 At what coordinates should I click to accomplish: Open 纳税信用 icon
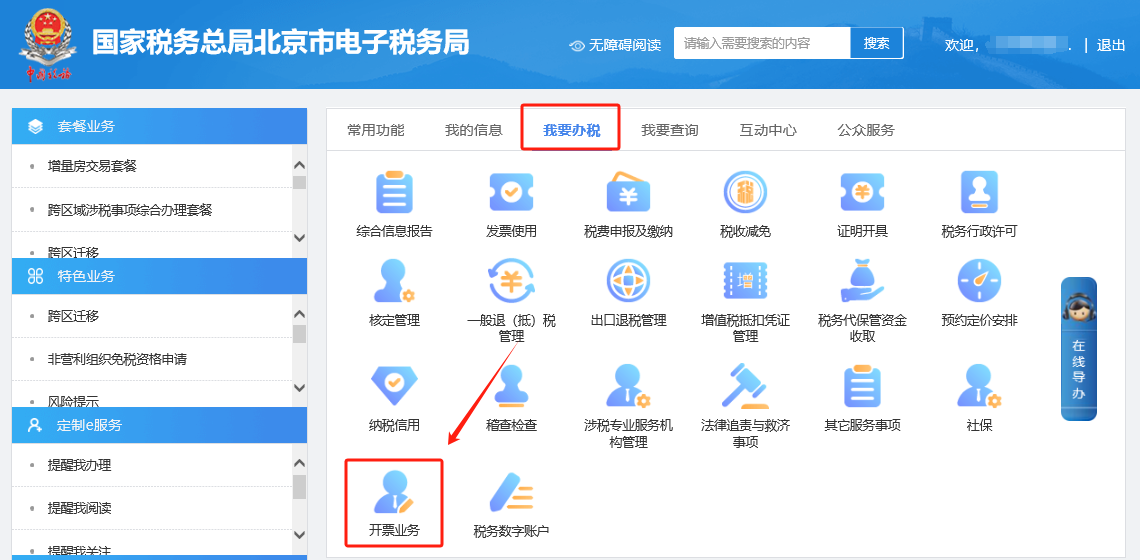pyautogui.click(x=394, y=386)
